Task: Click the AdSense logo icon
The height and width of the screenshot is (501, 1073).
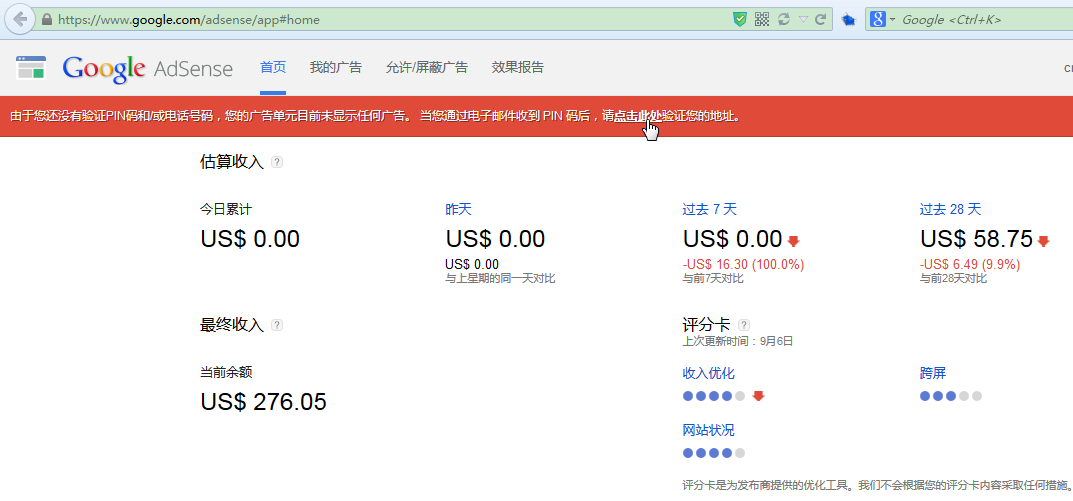Action: (31, 68)
